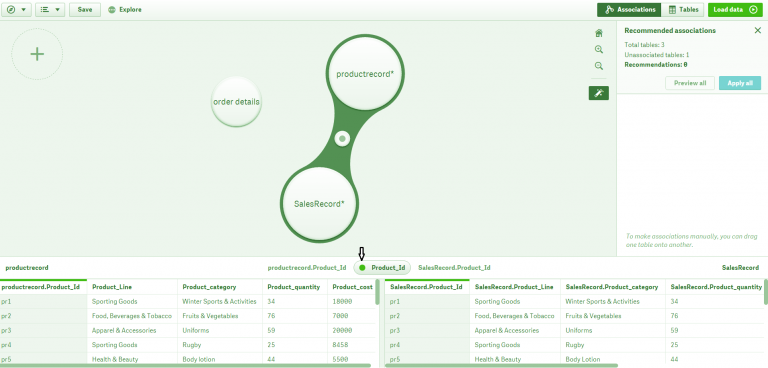Select the order details table bubble
This screenshot has width=768, height=368.
237,102
